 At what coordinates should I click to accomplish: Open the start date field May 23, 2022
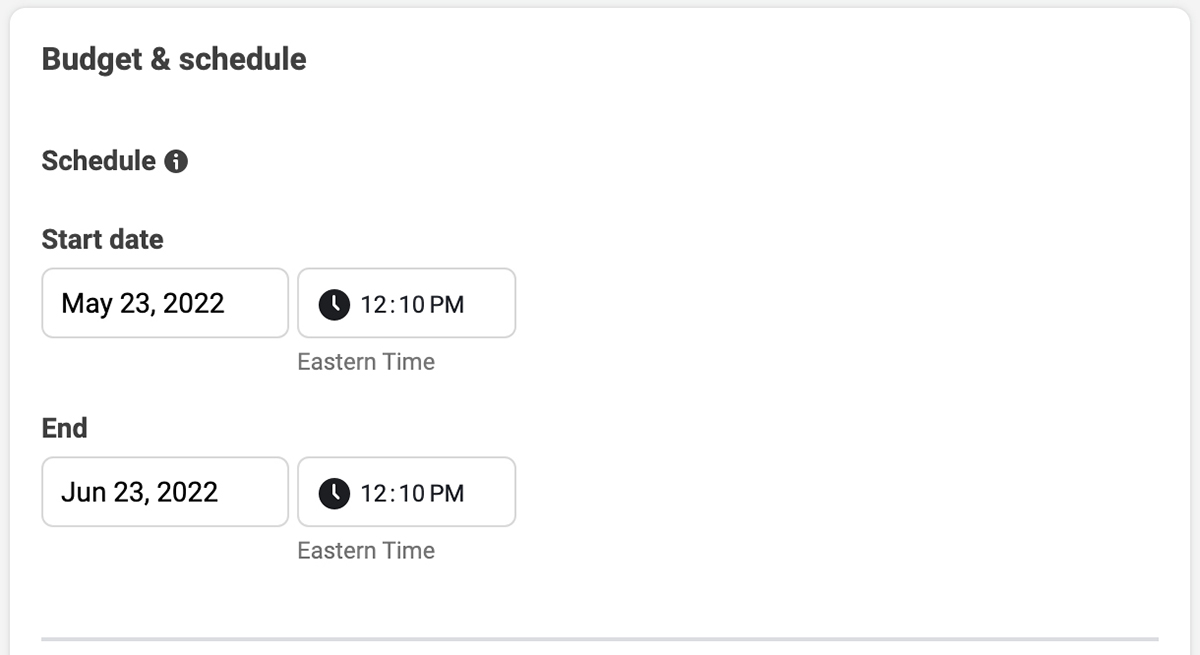click(165, 303)
